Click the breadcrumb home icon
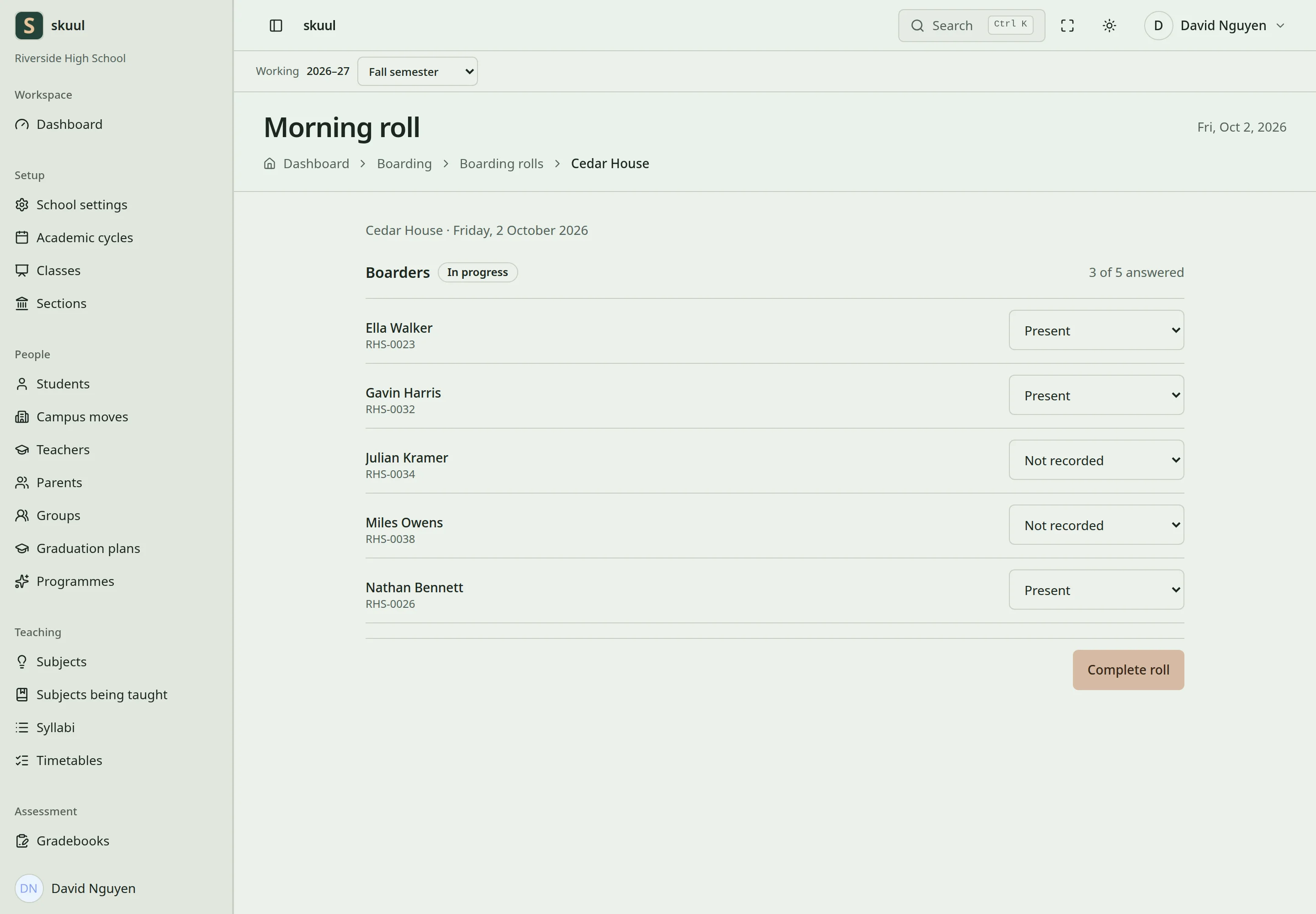 pyautogui.click(x=270, y=163)
